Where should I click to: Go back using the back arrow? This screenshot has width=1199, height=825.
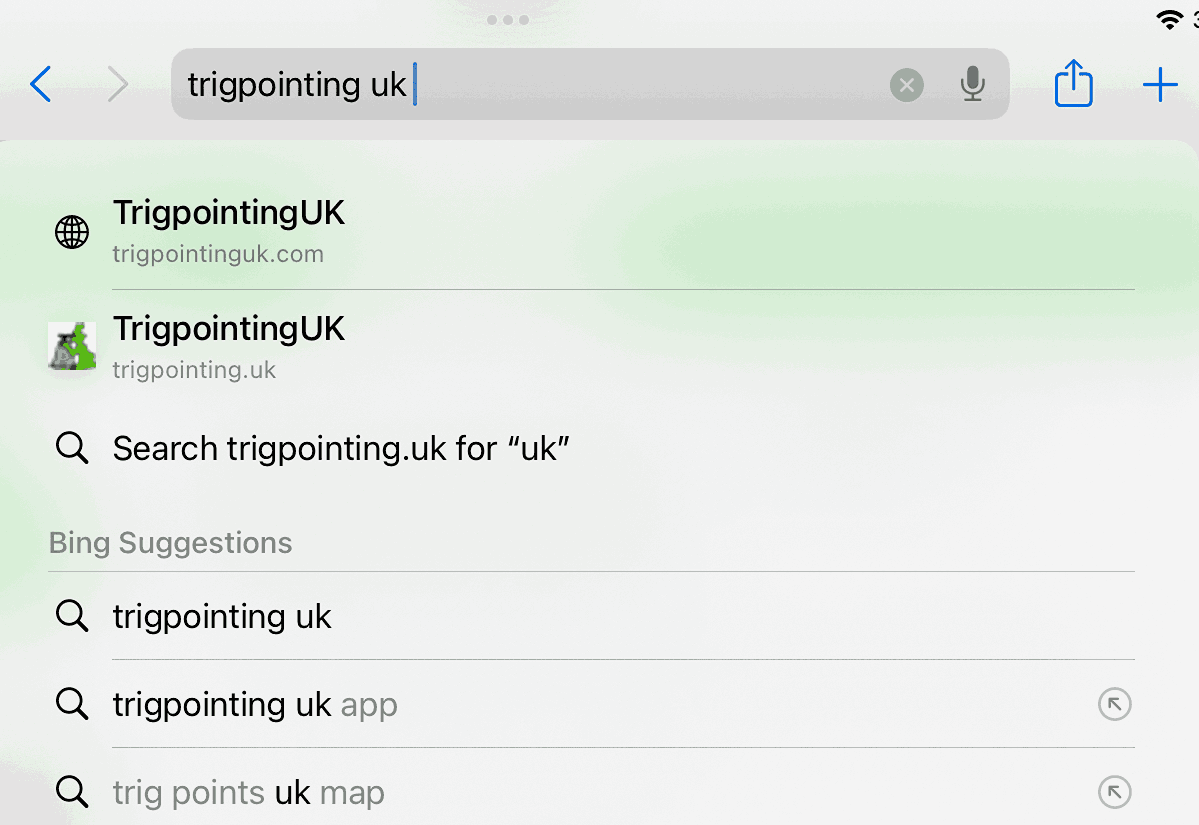click(x=41, y=84)
